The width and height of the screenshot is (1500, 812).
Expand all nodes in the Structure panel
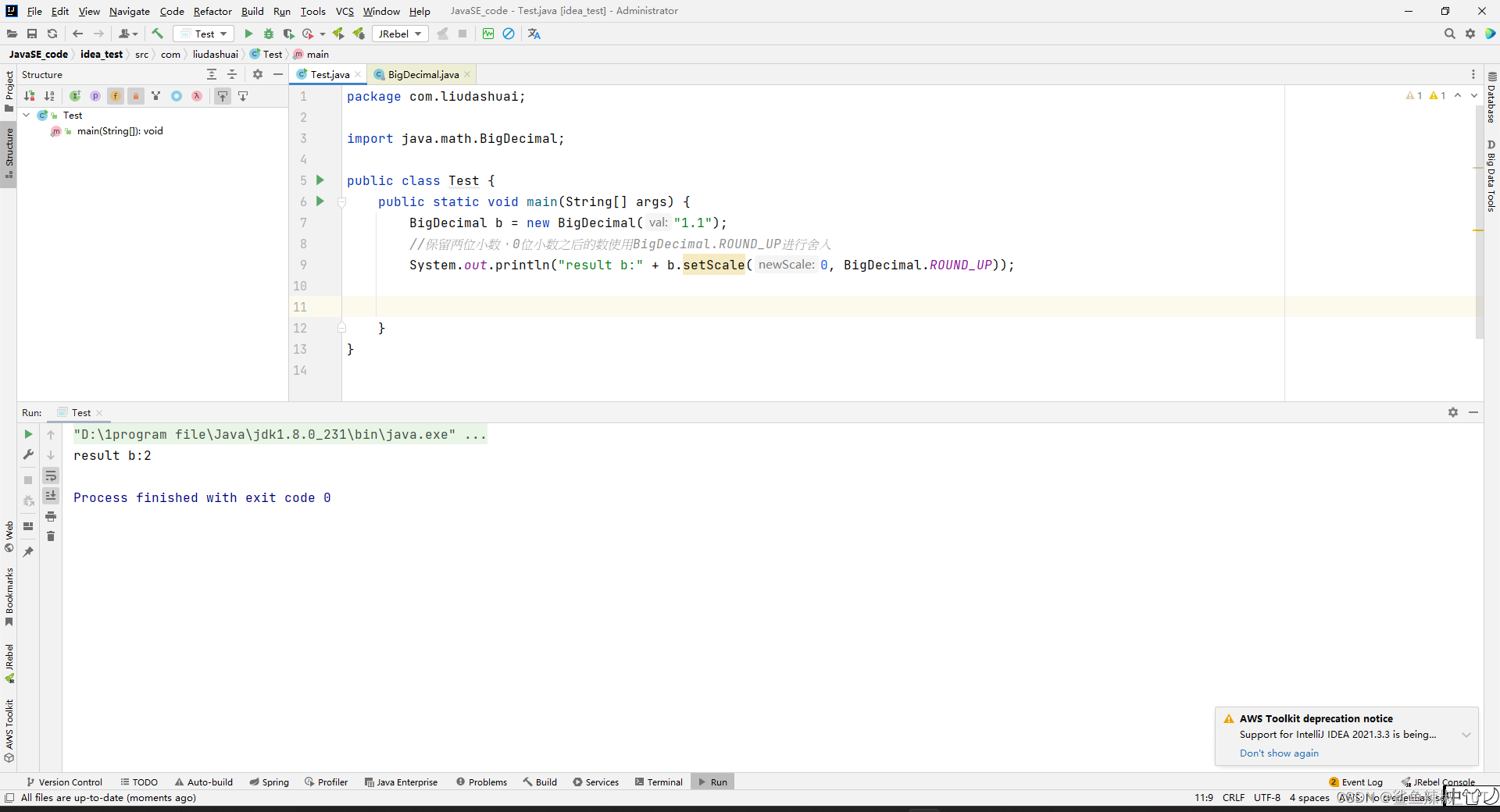pyautogui.click(x=212, y=74)
